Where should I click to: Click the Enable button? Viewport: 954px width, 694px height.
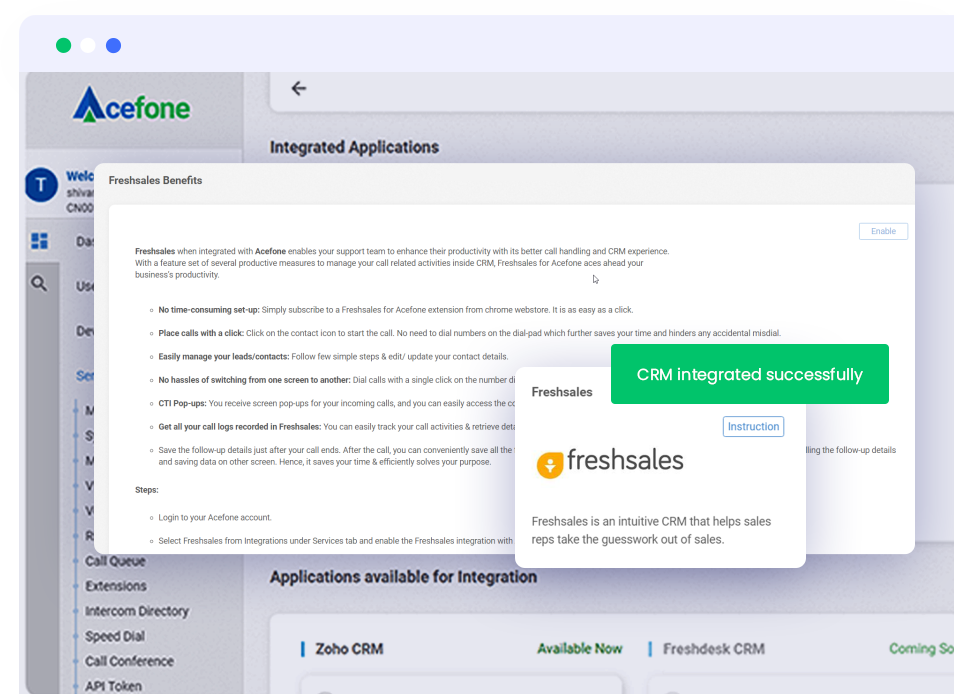[x=883, y=231]
